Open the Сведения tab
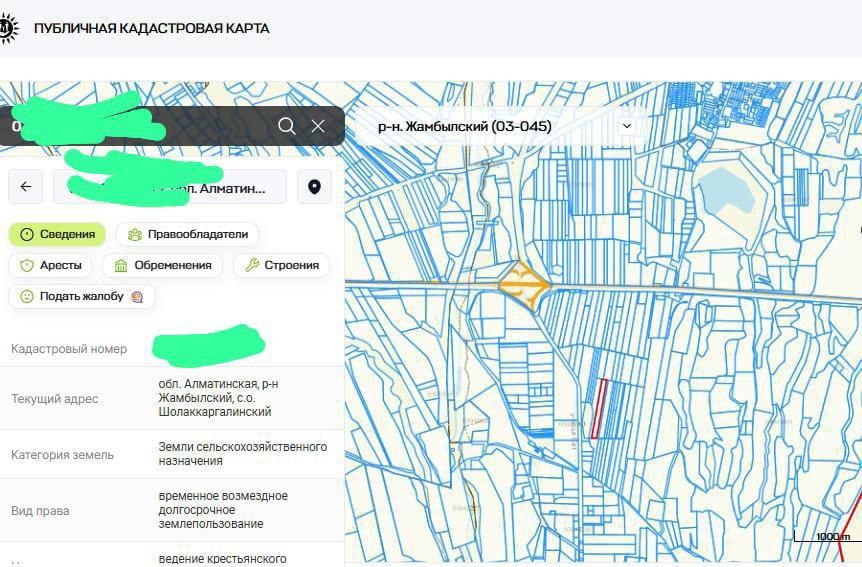 tap(57, 234)
